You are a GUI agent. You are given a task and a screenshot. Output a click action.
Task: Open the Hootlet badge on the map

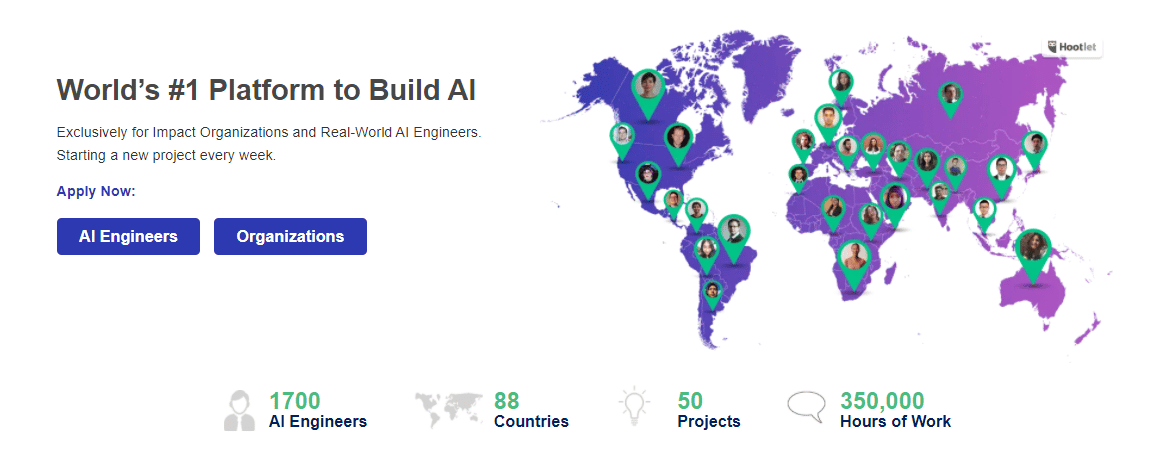pos(1074,46)
